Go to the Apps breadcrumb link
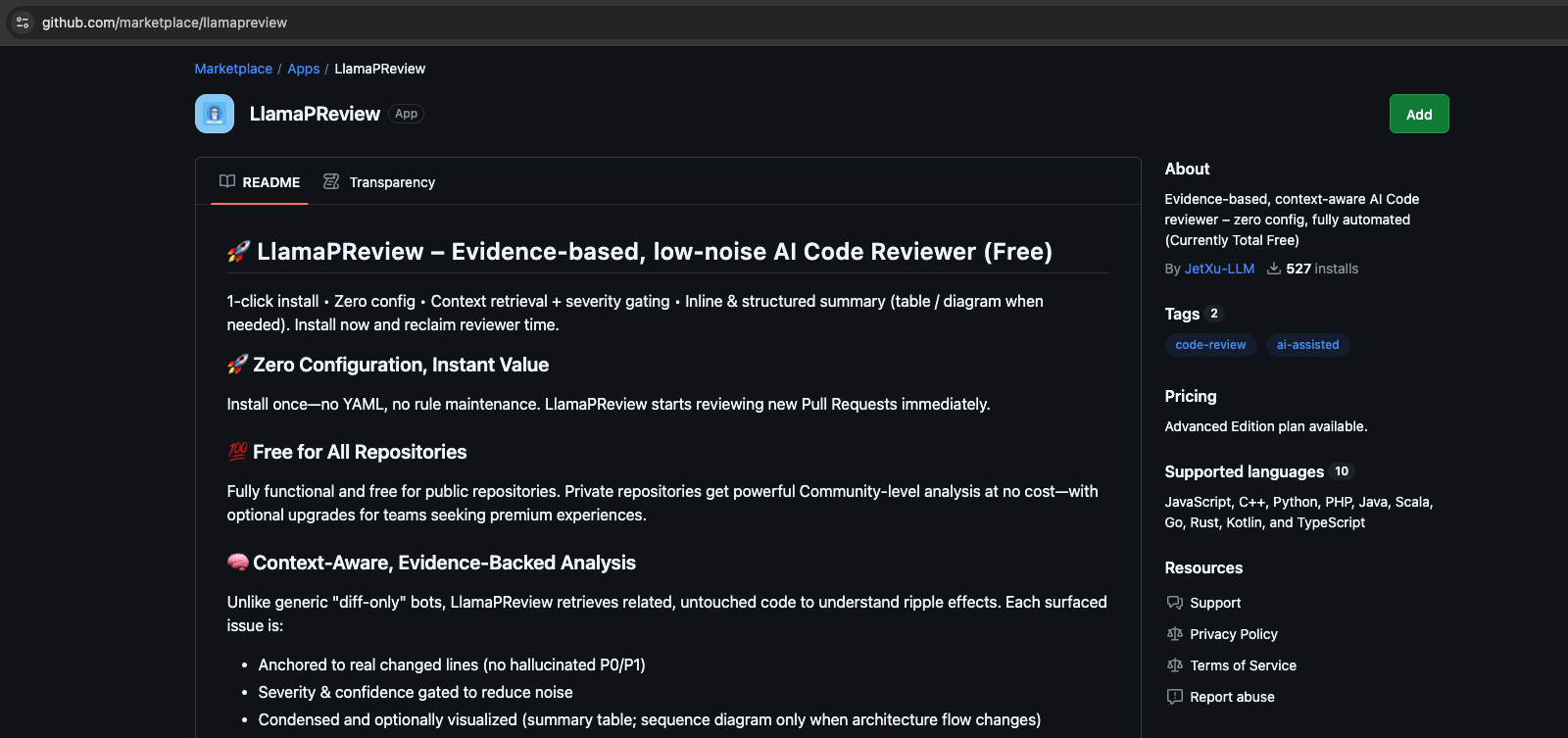The height and width of the screenshot is (738, 1568). pos(304,69)
